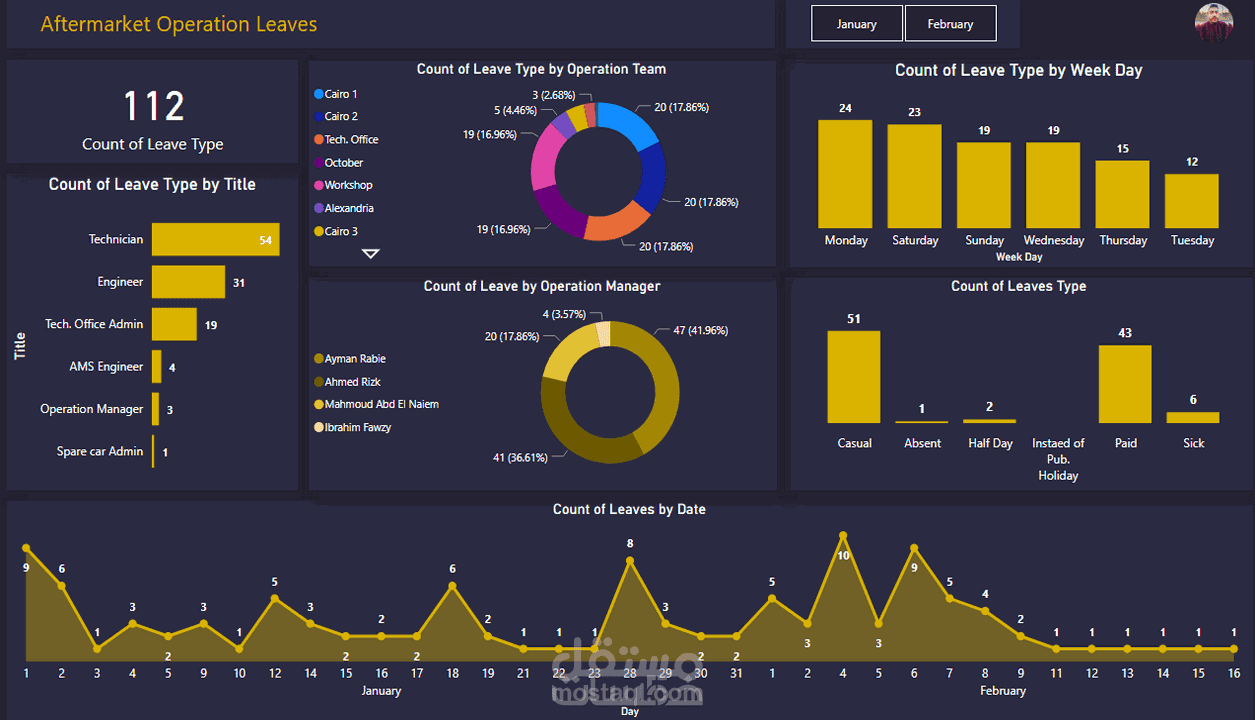Select Workshop in the team legend
The image size is (1255, 720).
343,186
